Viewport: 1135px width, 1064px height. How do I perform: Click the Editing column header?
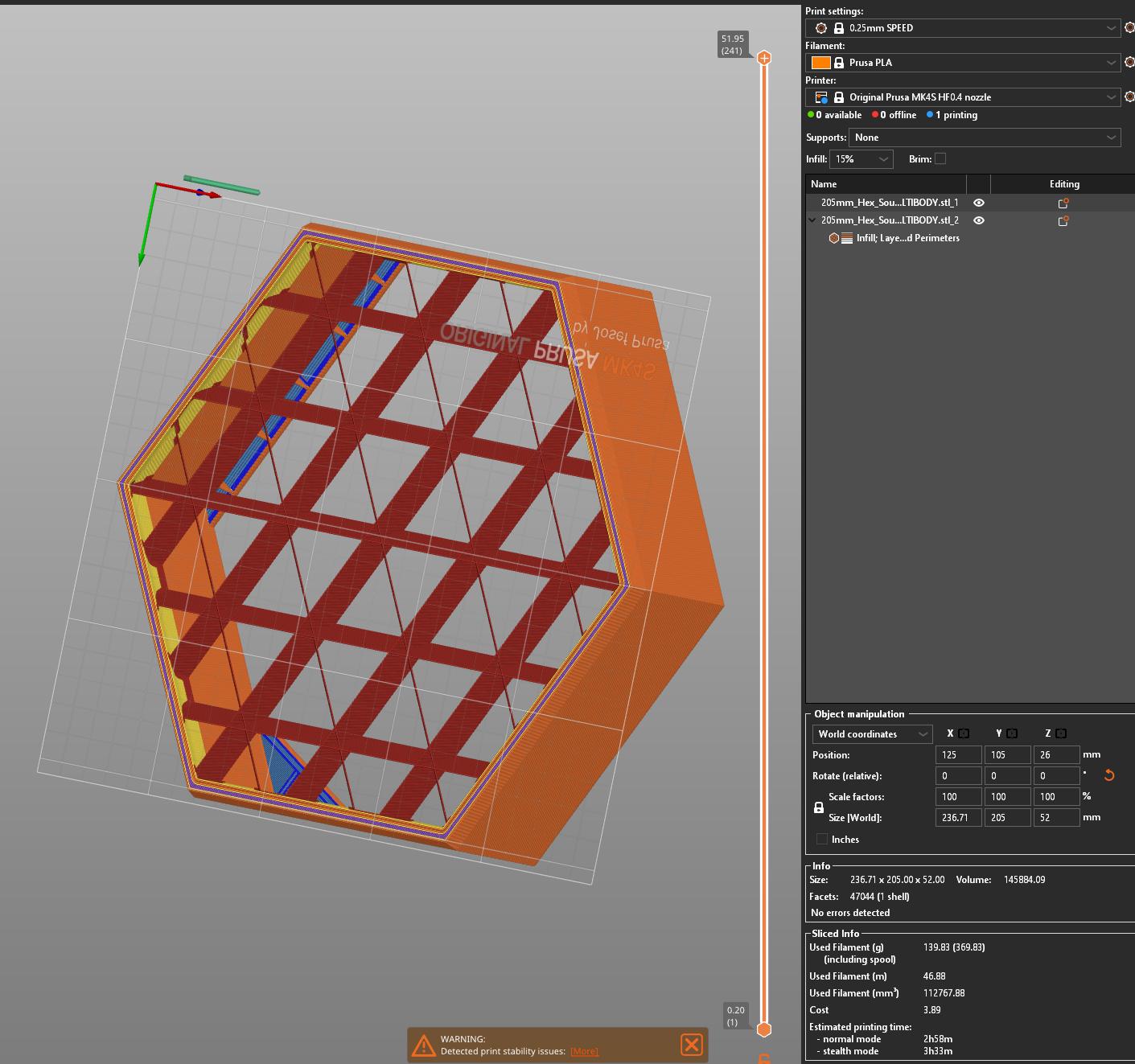pyautogui.click(x=1063, y=184)
